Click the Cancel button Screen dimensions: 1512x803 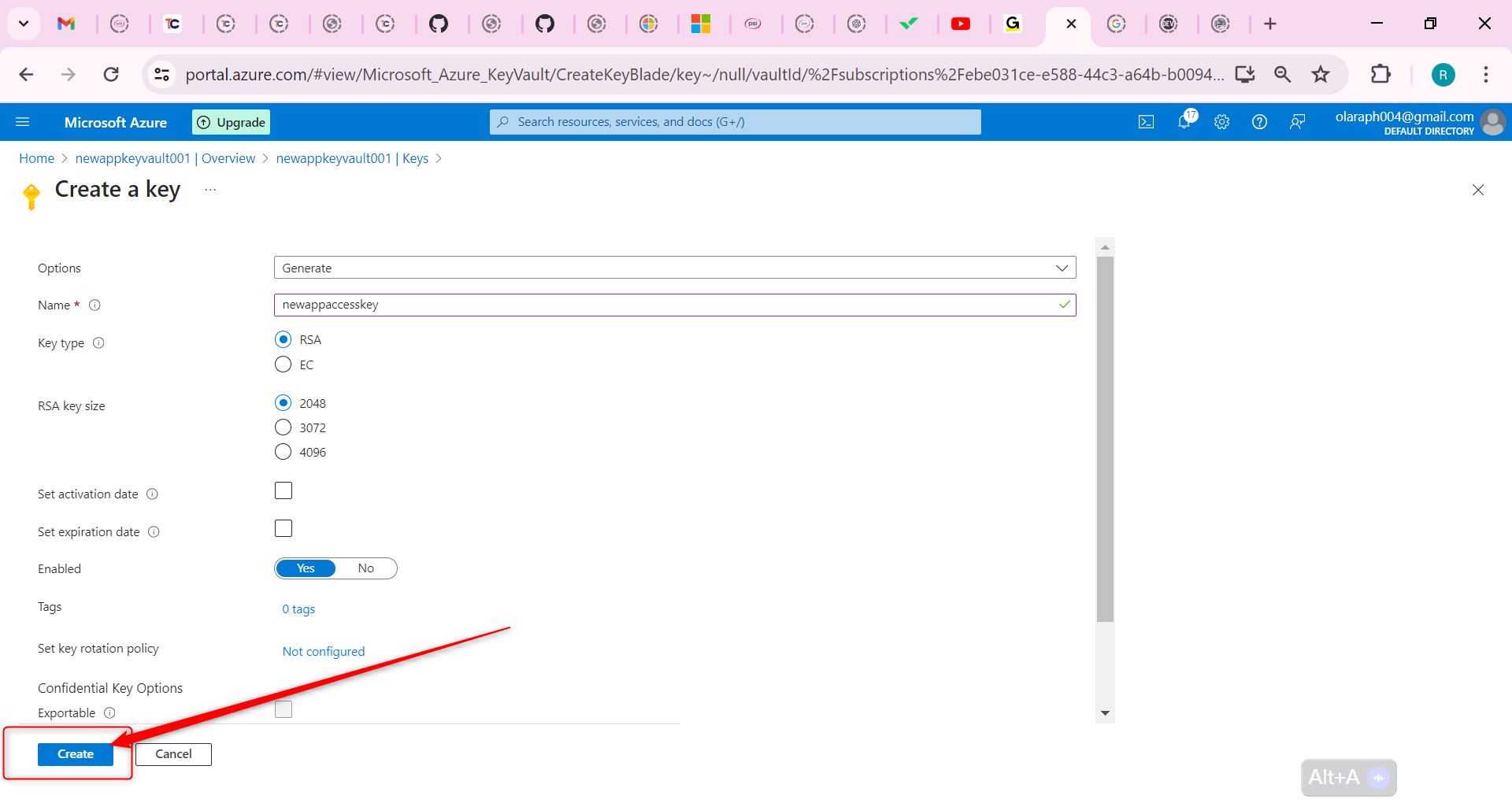coord(173,754)
